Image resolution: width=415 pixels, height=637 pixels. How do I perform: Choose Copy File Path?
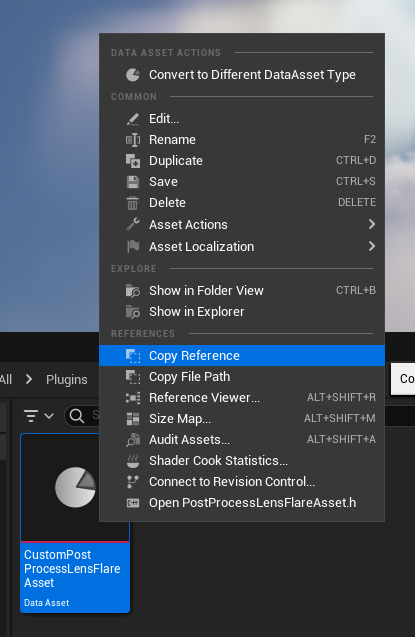242,377
